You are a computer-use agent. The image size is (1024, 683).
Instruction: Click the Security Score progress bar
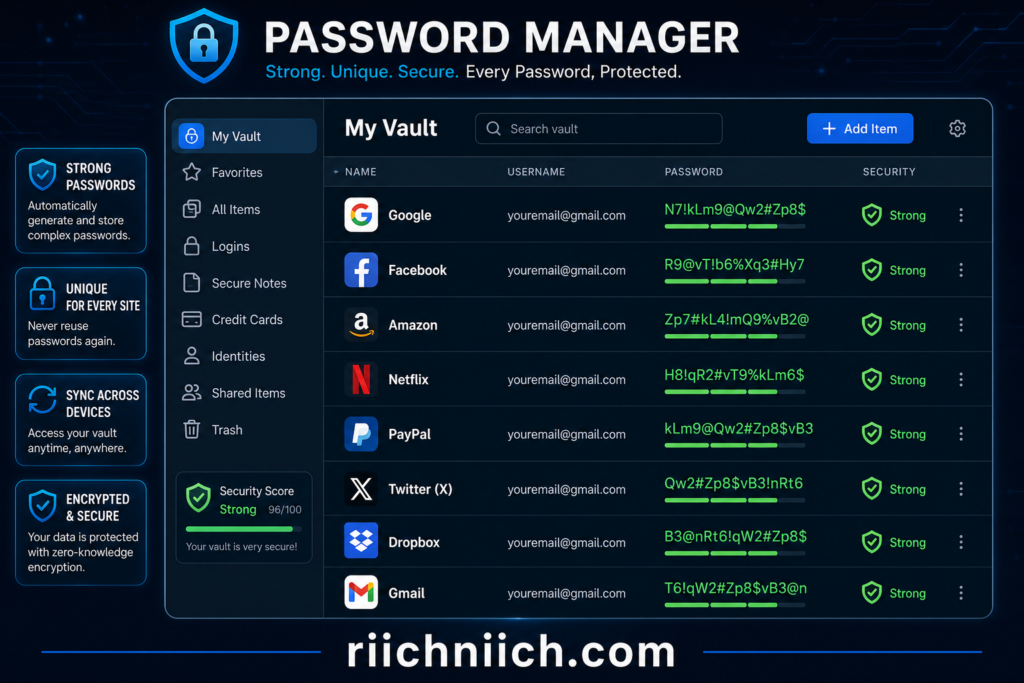[x=244, y=529]
